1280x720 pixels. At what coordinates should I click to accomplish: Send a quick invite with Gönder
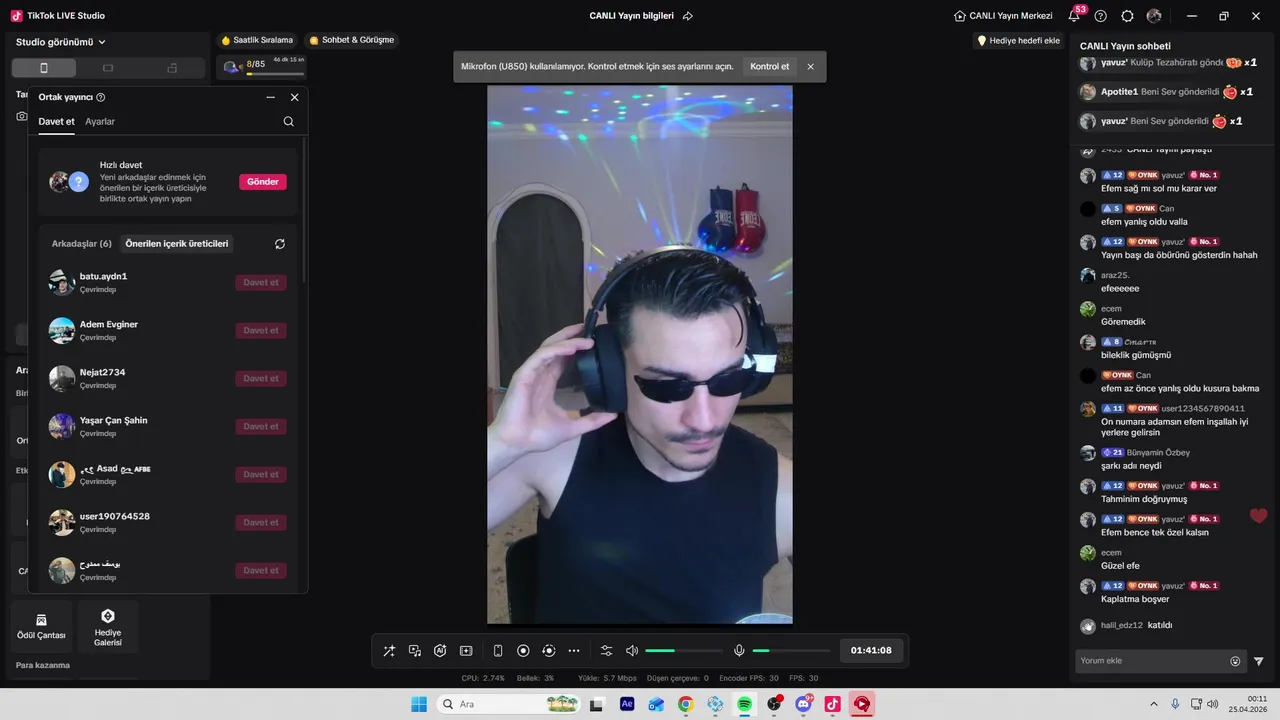[263, 182]
